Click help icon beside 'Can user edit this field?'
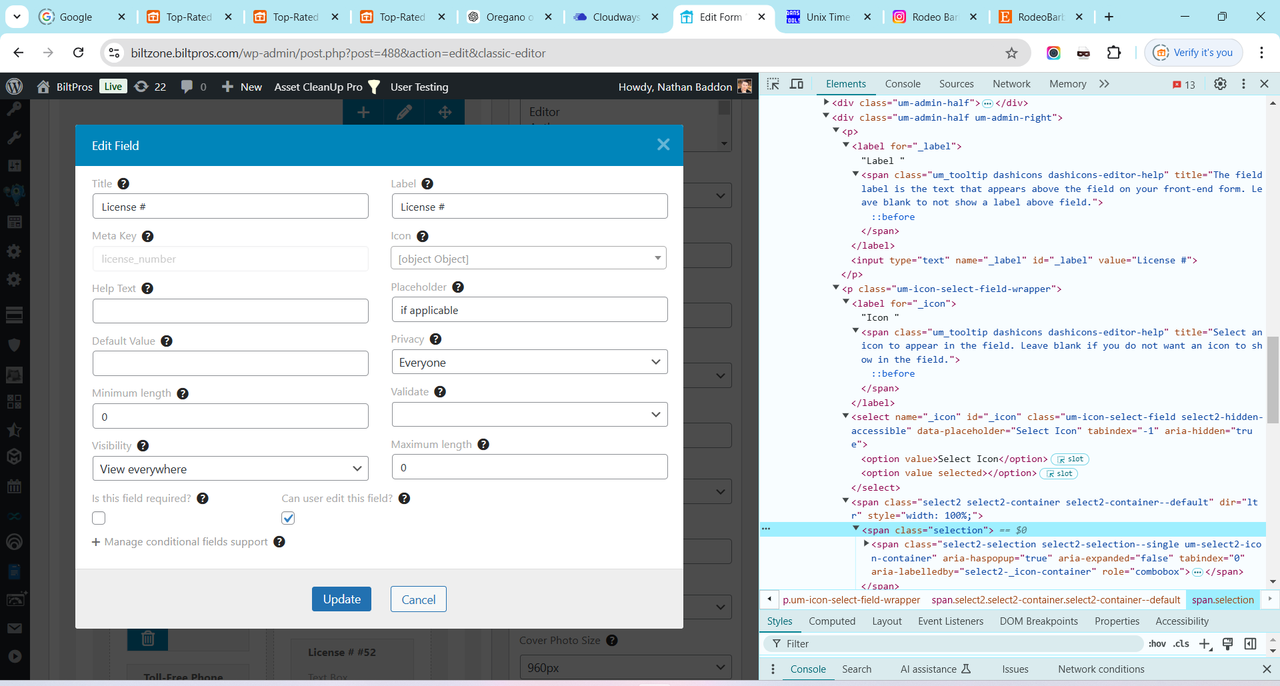The image size is (1280, 686). (404, 498)
